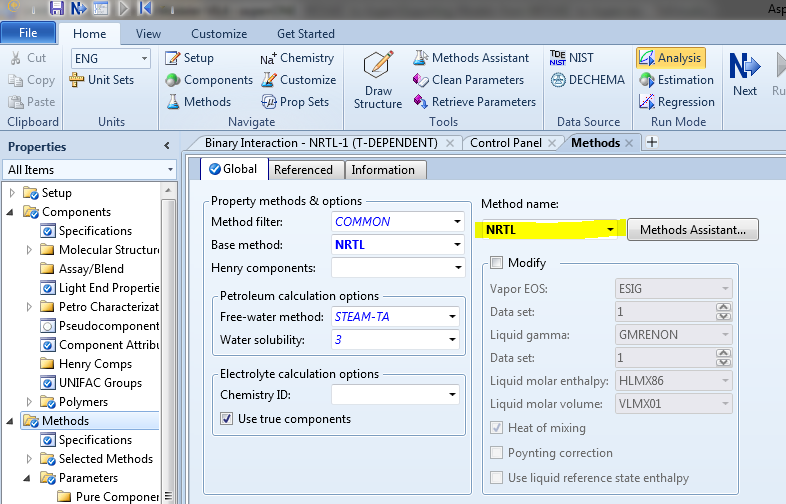786x504 pixels.
Task: Click Unit Sets in Units group
Action: (x=102, y=80)
